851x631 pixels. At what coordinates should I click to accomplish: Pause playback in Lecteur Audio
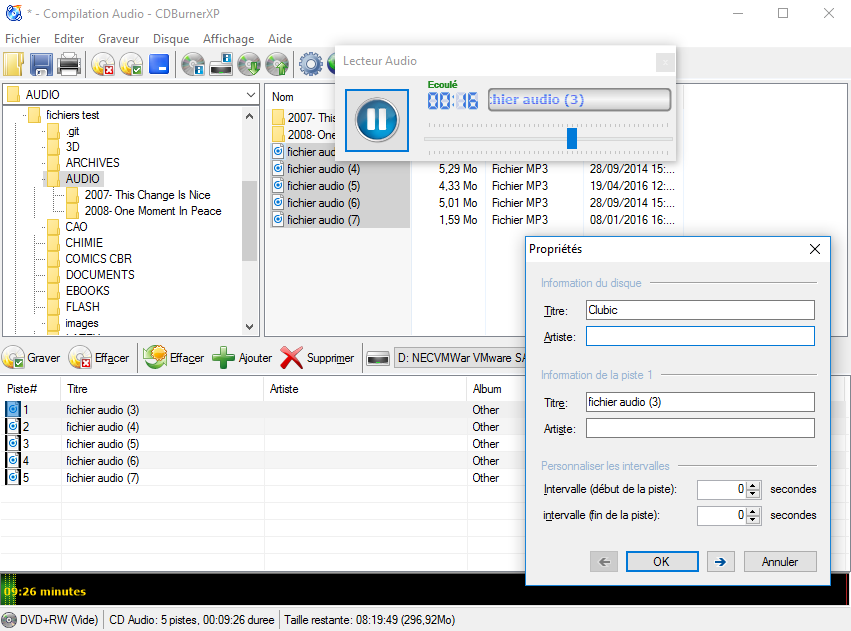click(377, 120)
